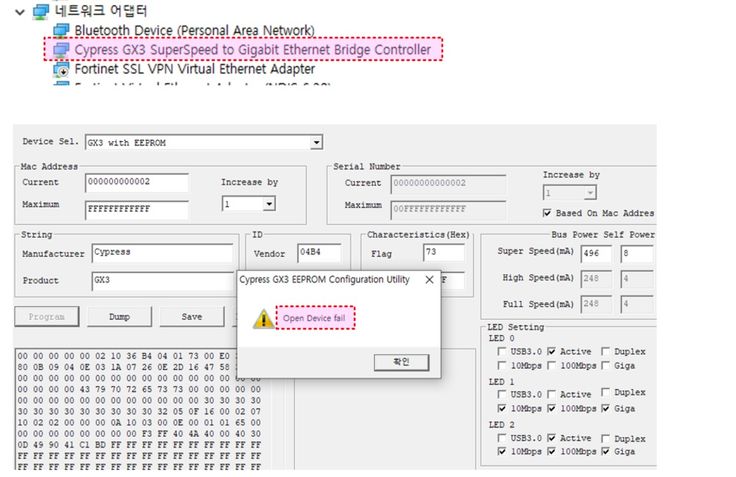This screenshot has width=736, height=477.
Task: Enable LED 0 100Mbps checkbox
Action: point(552,365)
